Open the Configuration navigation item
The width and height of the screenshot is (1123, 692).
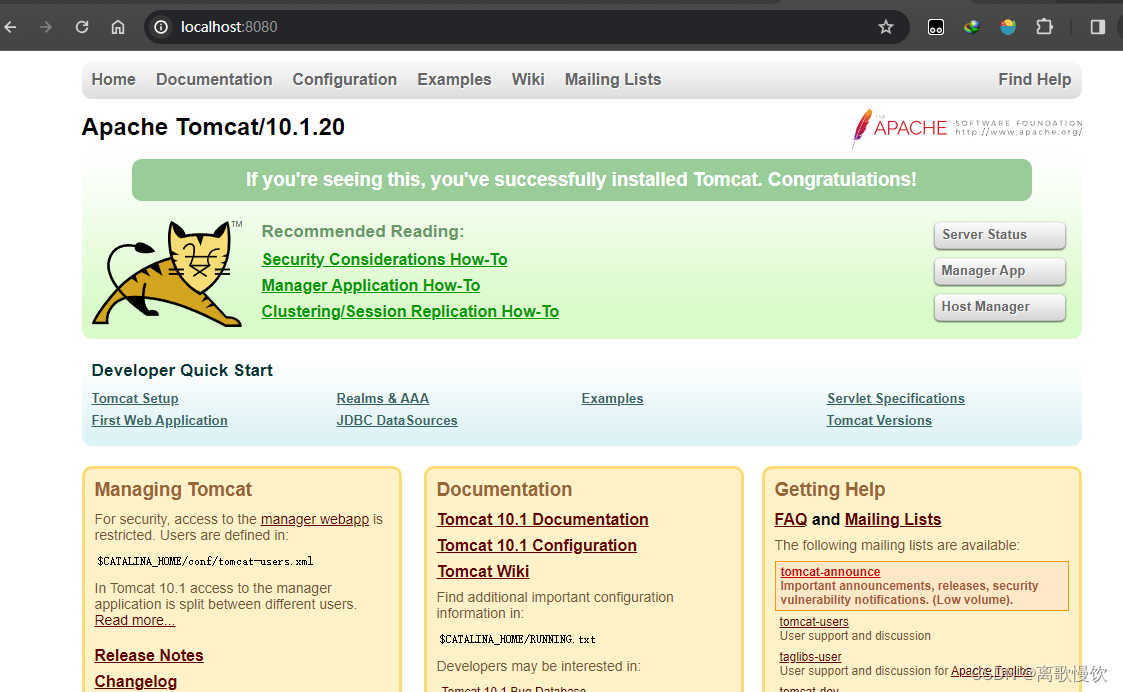click(x=344, y=80)
